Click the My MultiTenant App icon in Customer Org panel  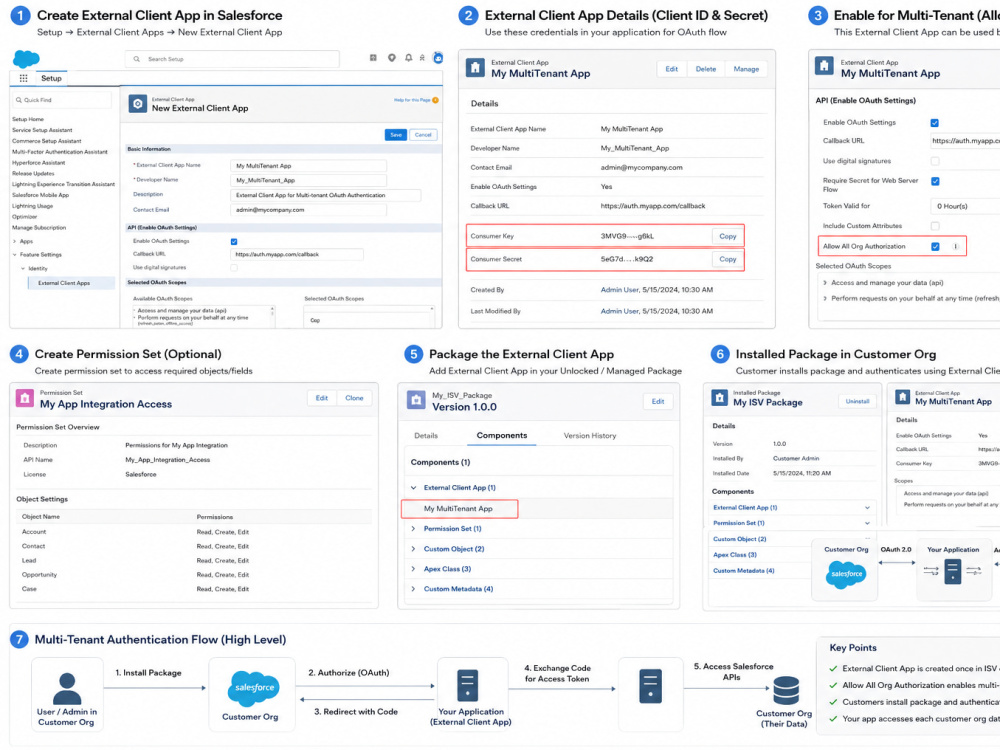click(x=902, y=397)
